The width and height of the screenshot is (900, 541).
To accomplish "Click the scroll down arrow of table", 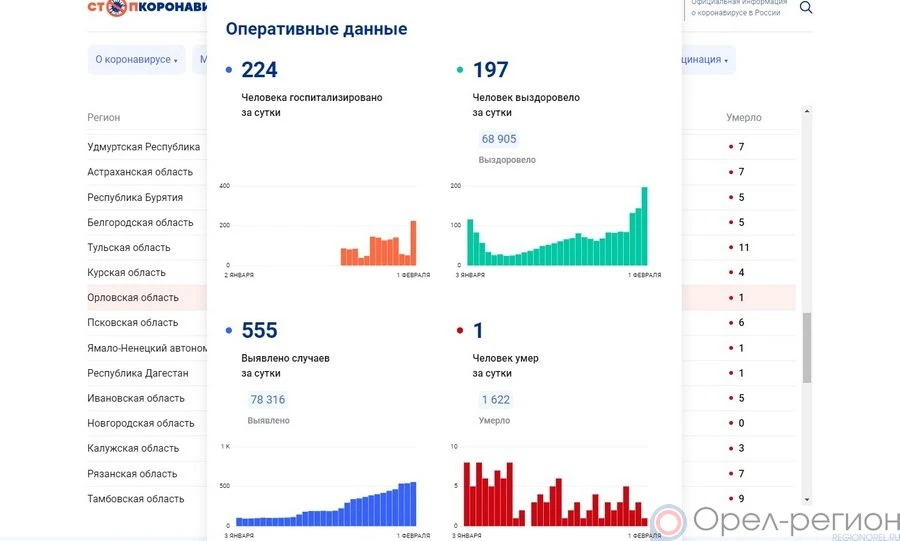I will [x=807, y=498].
